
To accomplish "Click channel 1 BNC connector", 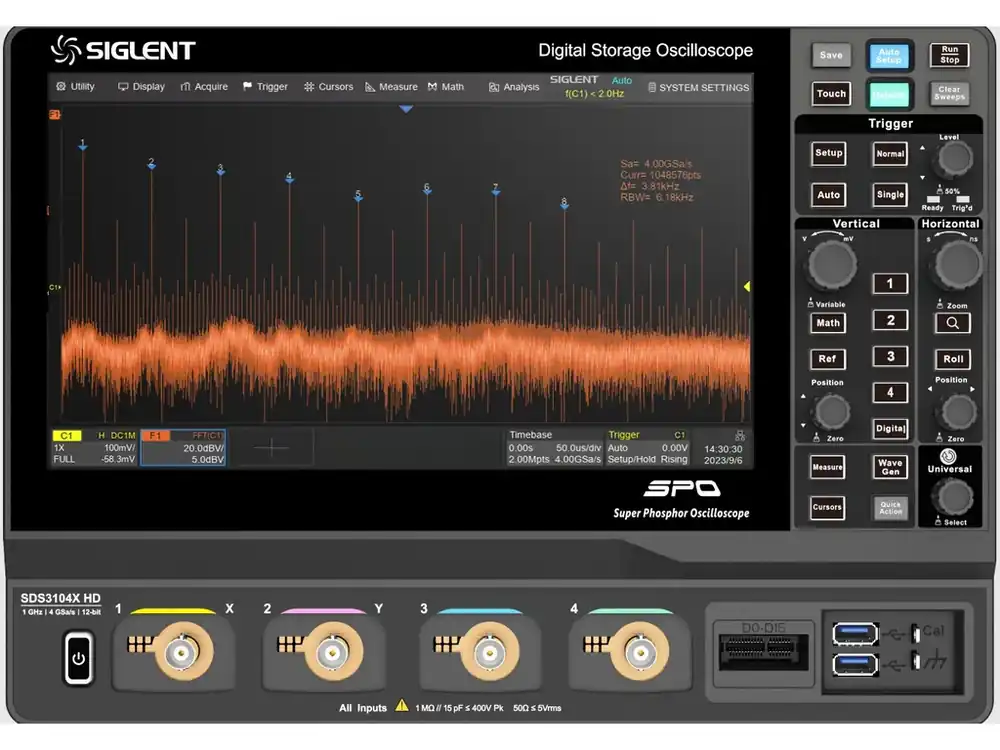I will click(182, 652).
